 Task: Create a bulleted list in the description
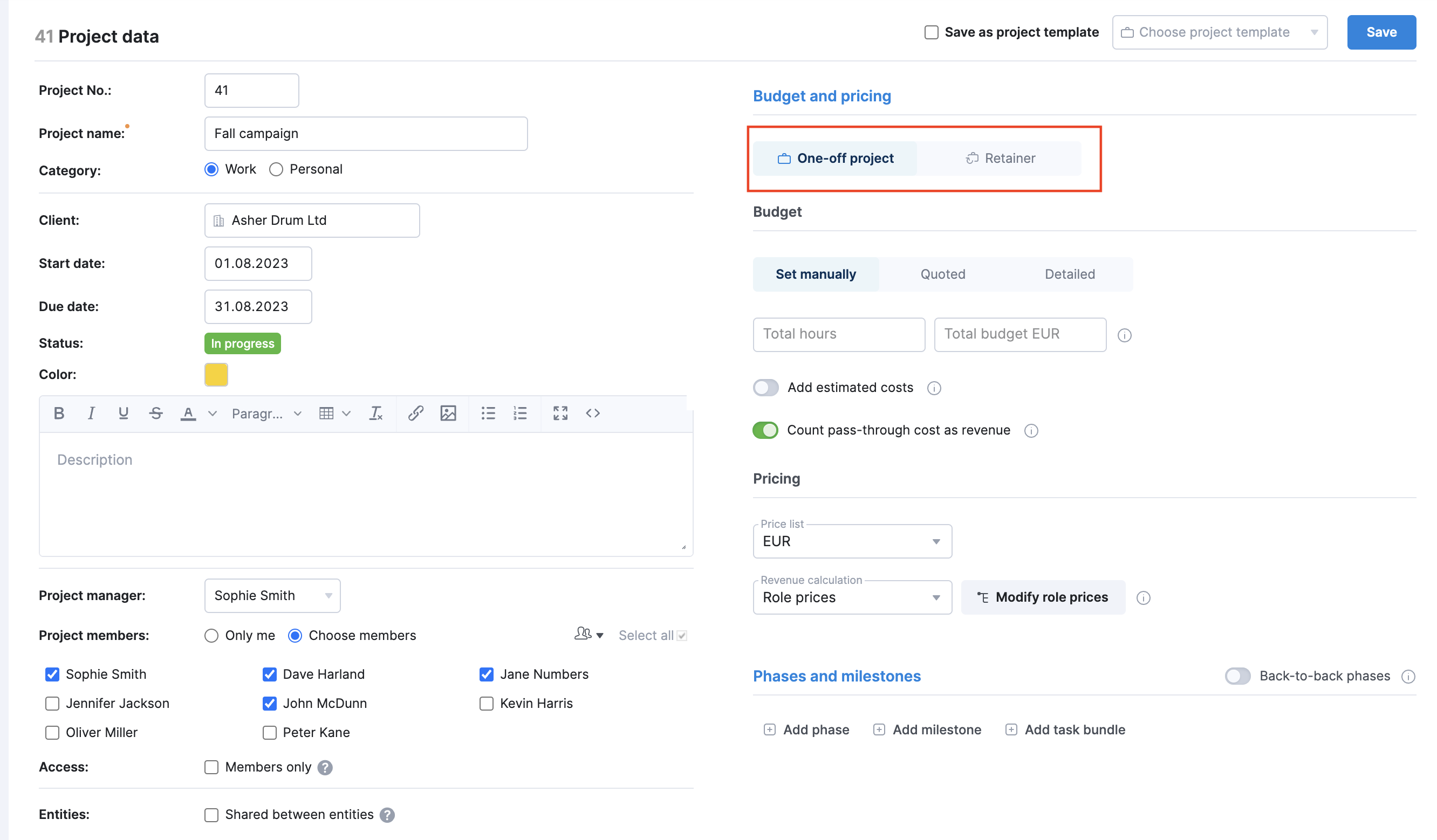coord(488,413)
